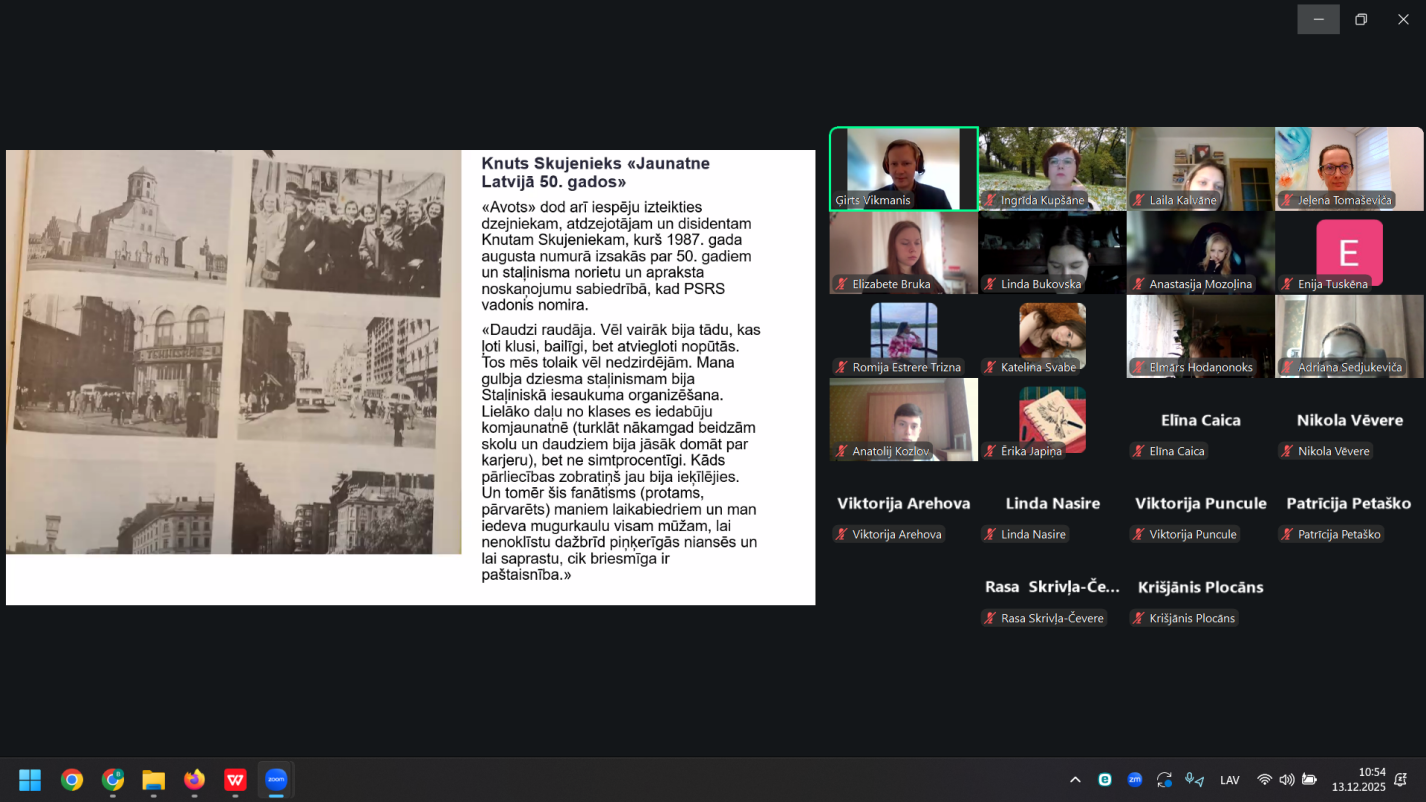Click the shared Knuts Skujenieks slide

click(x=410, y=377)
